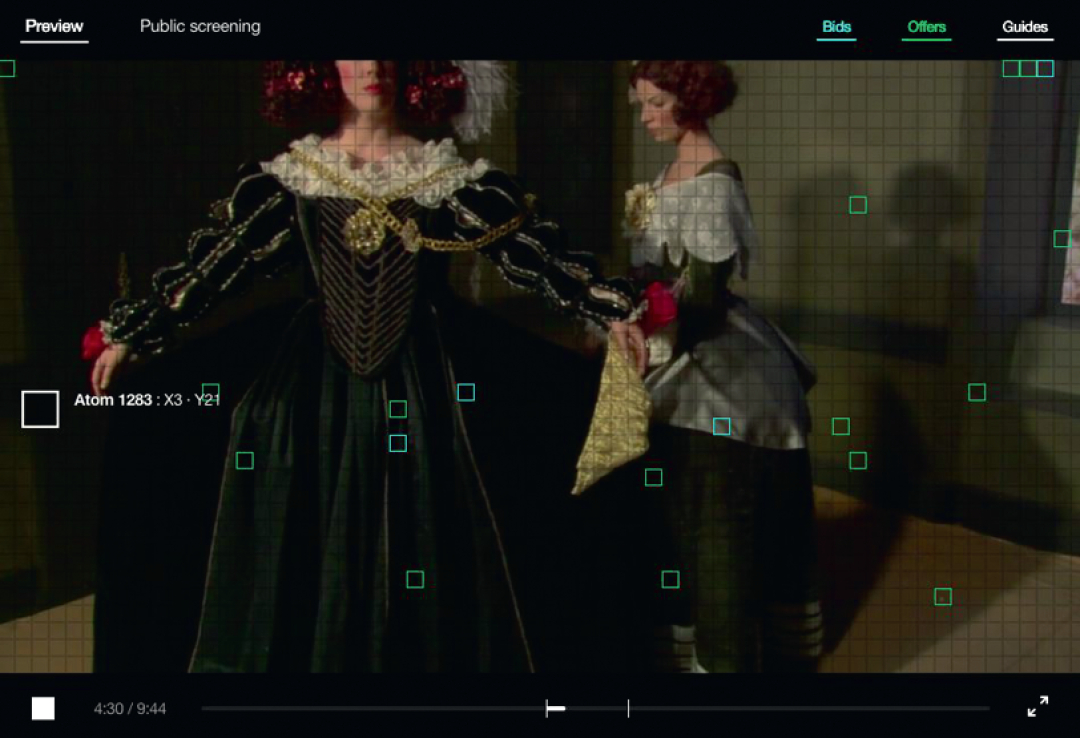Image resolution: width=1080 pixels, height=738 pixels.
Task: Toggle the Bids overlay
Action: coord(836,27)
